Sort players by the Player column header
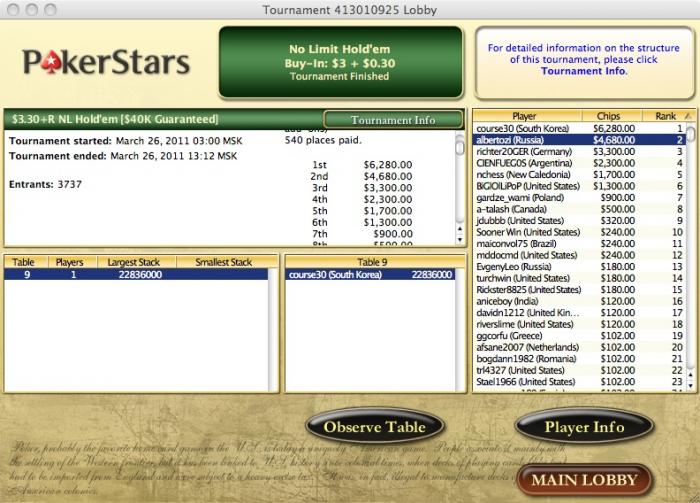 527,116
